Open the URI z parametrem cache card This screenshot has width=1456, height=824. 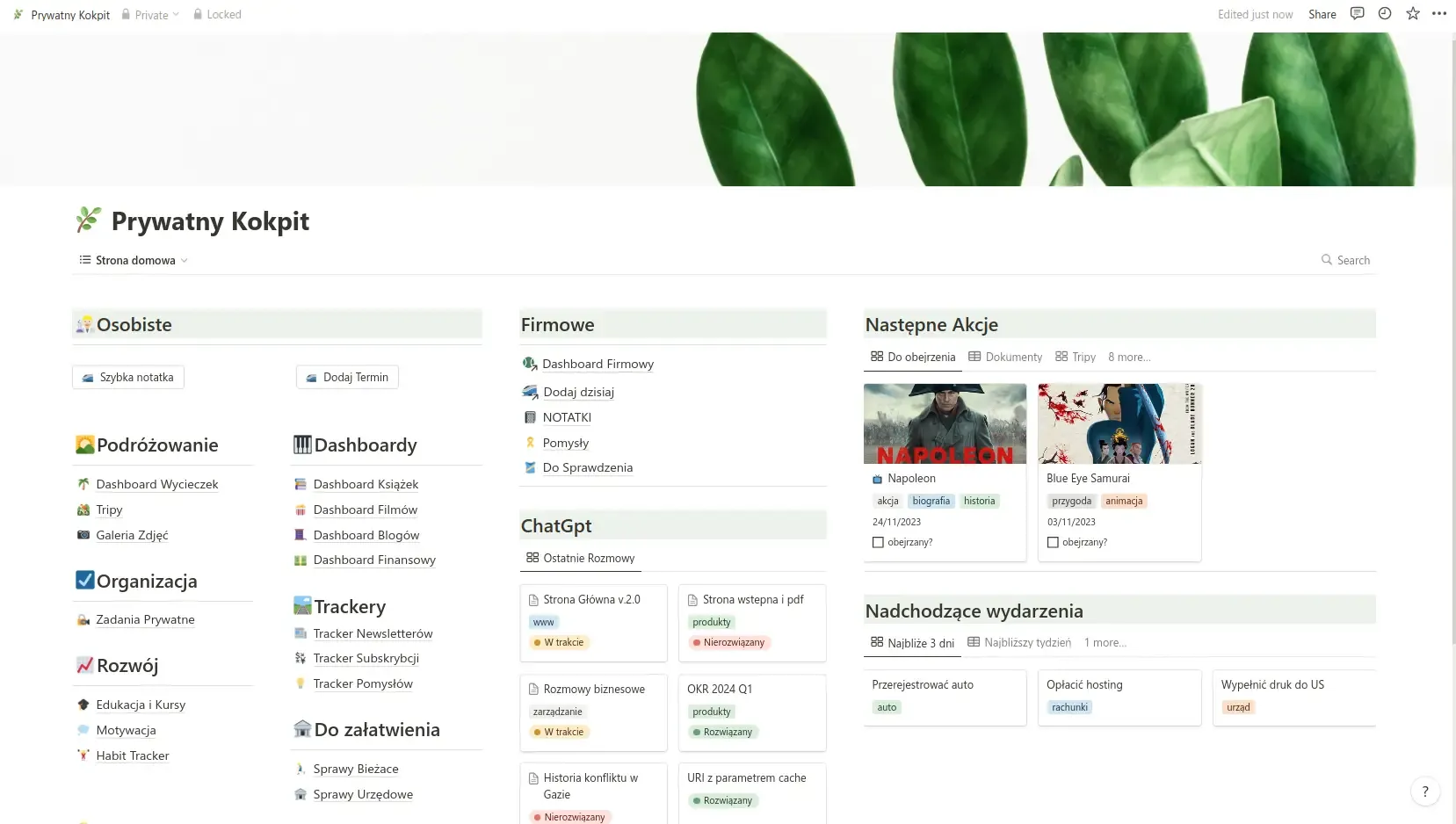pyautogui.click(x=752, y=794)
